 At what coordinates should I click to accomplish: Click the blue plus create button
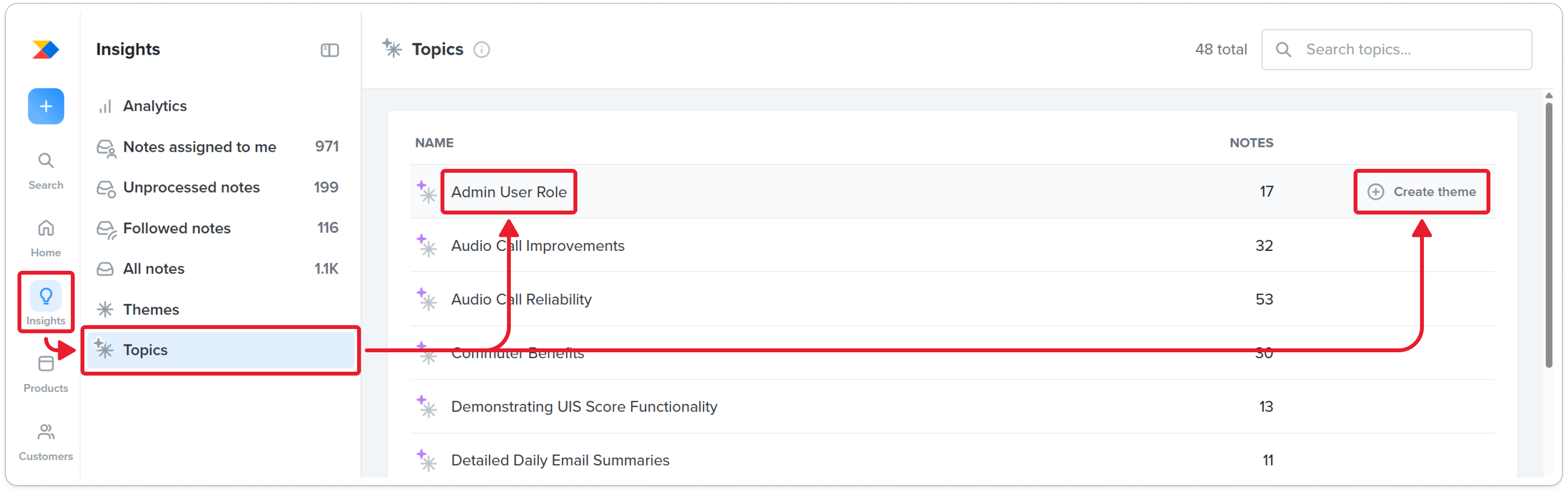point(46,107)
